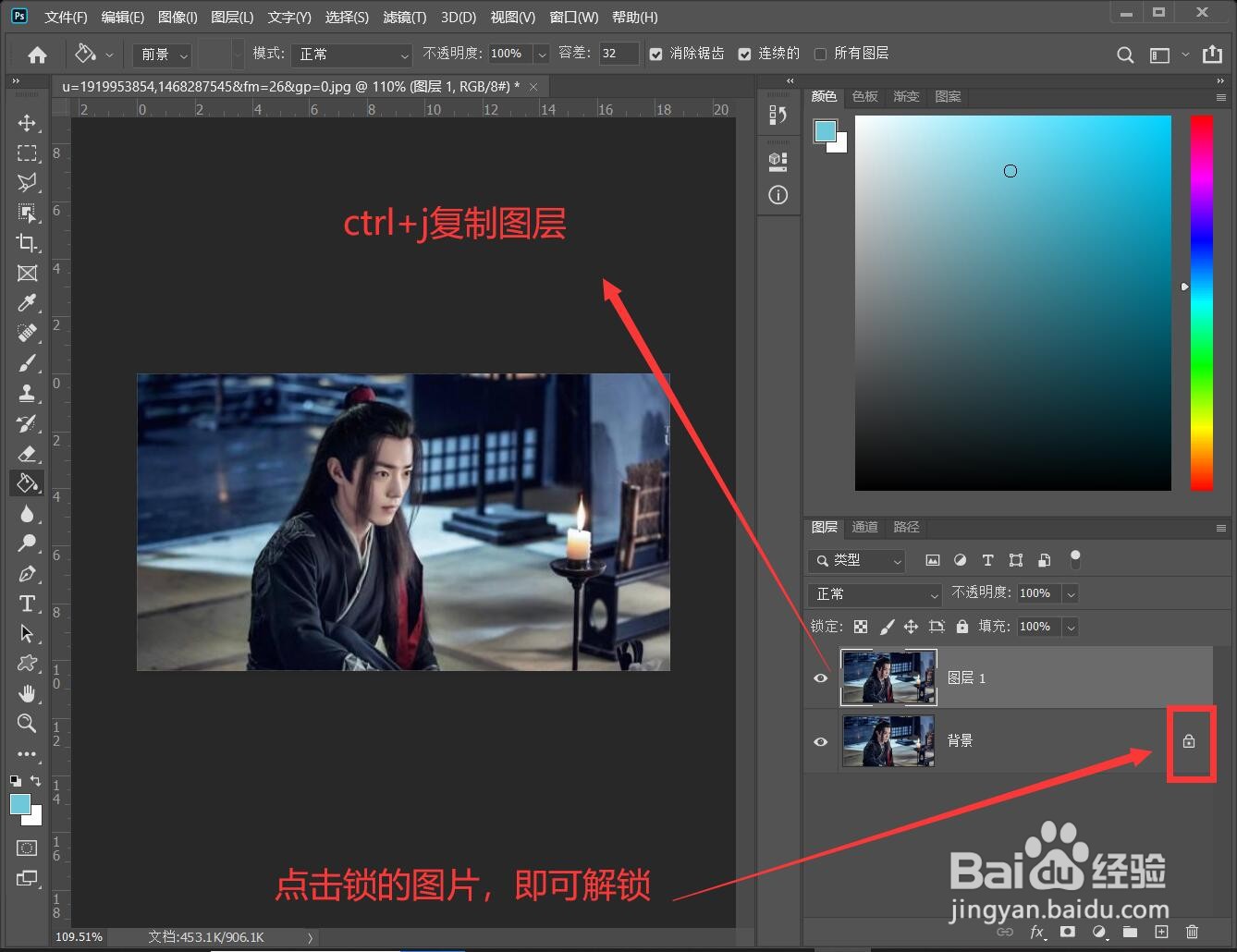
Task: Select the Move tool
Action: (27, 123)
